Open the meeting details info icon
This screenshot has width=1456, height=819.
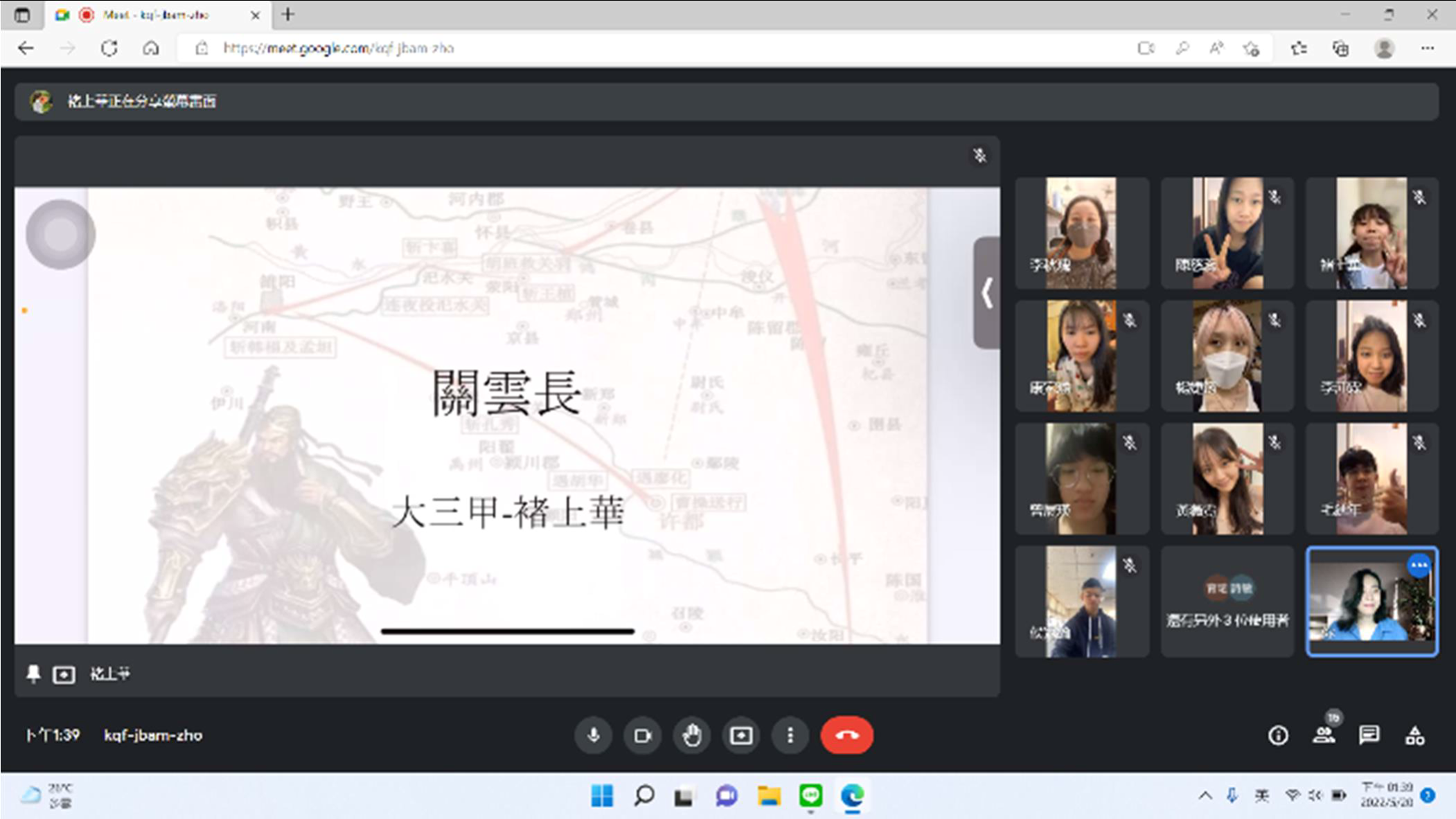[x=1278, y=735]
